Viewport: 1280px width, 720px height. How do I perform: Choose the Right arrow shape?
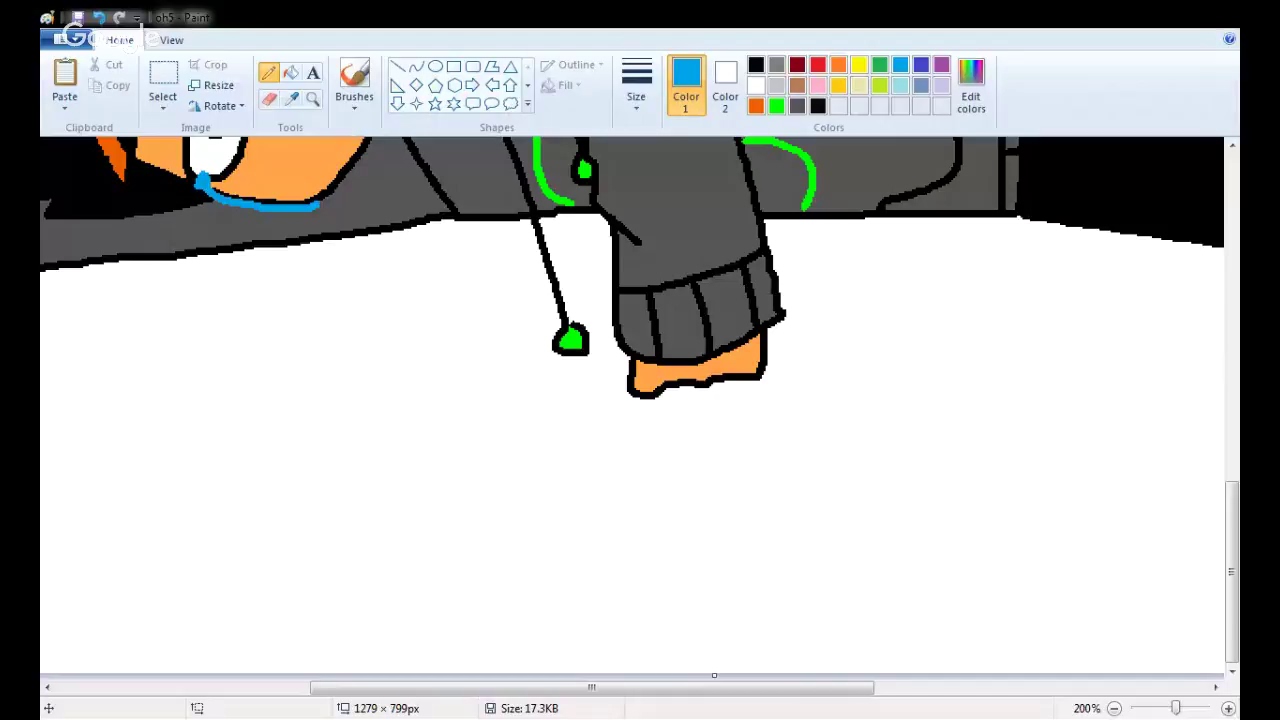pos(473,85)
